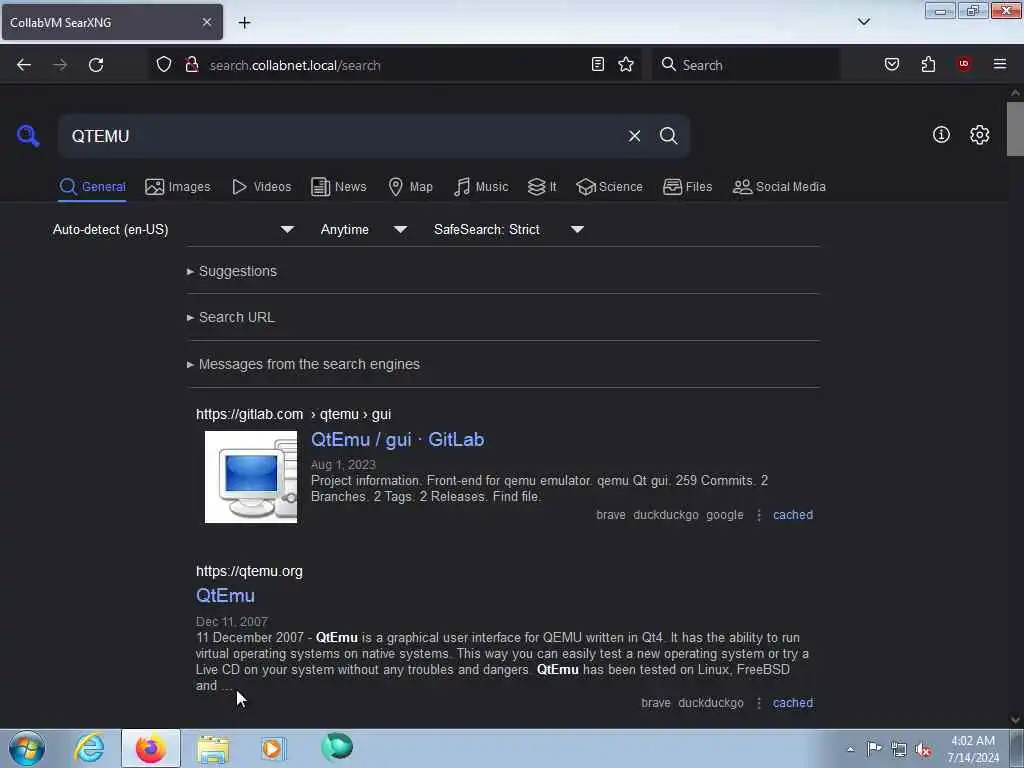Viewport: 1024px width, 768px height.
Task: Reload the page with the refresh icon
Action: 96,65
